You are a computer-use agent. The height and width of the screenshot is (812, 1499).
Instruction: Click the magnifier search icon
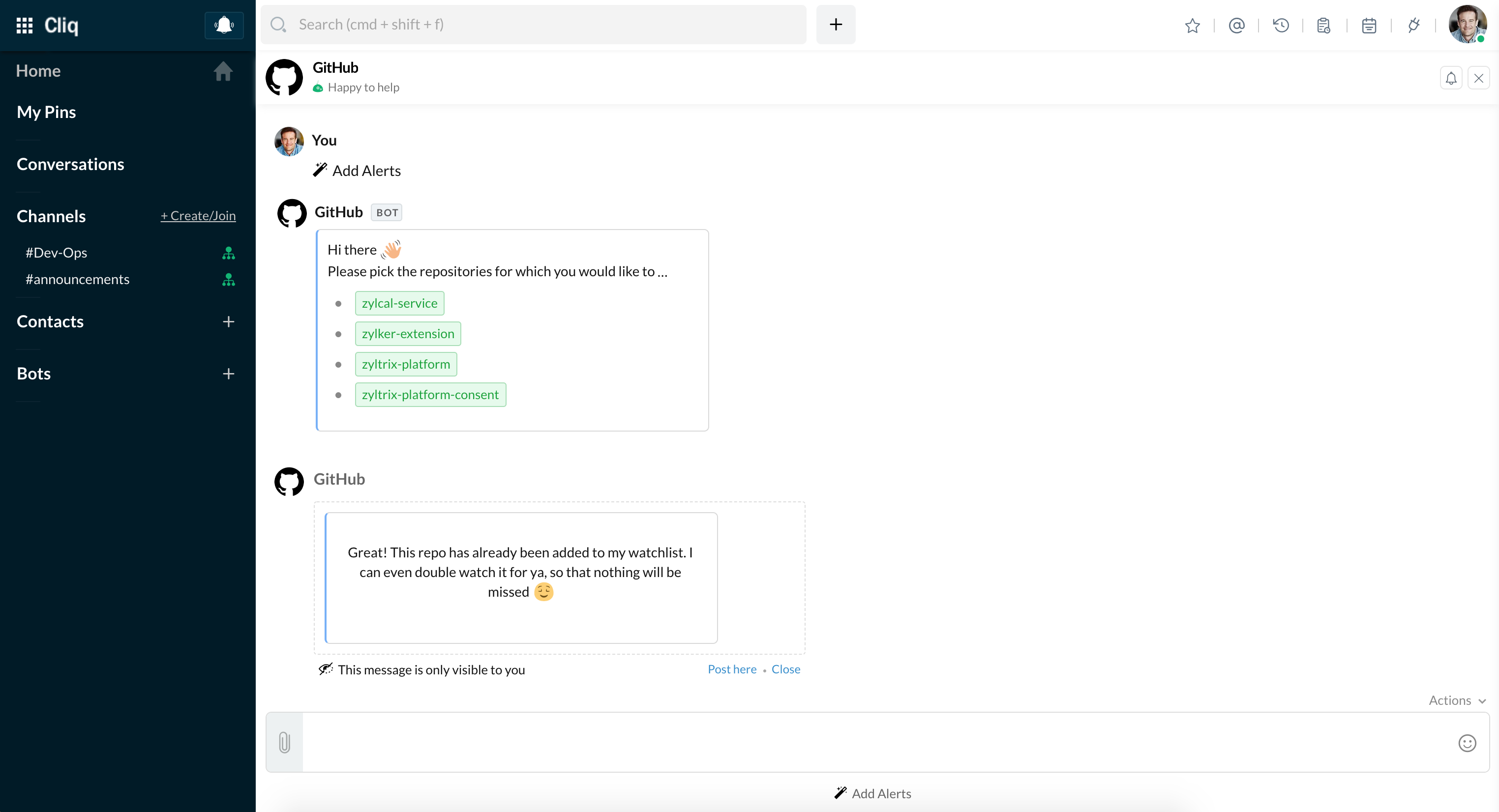click(x=278, y=25)
